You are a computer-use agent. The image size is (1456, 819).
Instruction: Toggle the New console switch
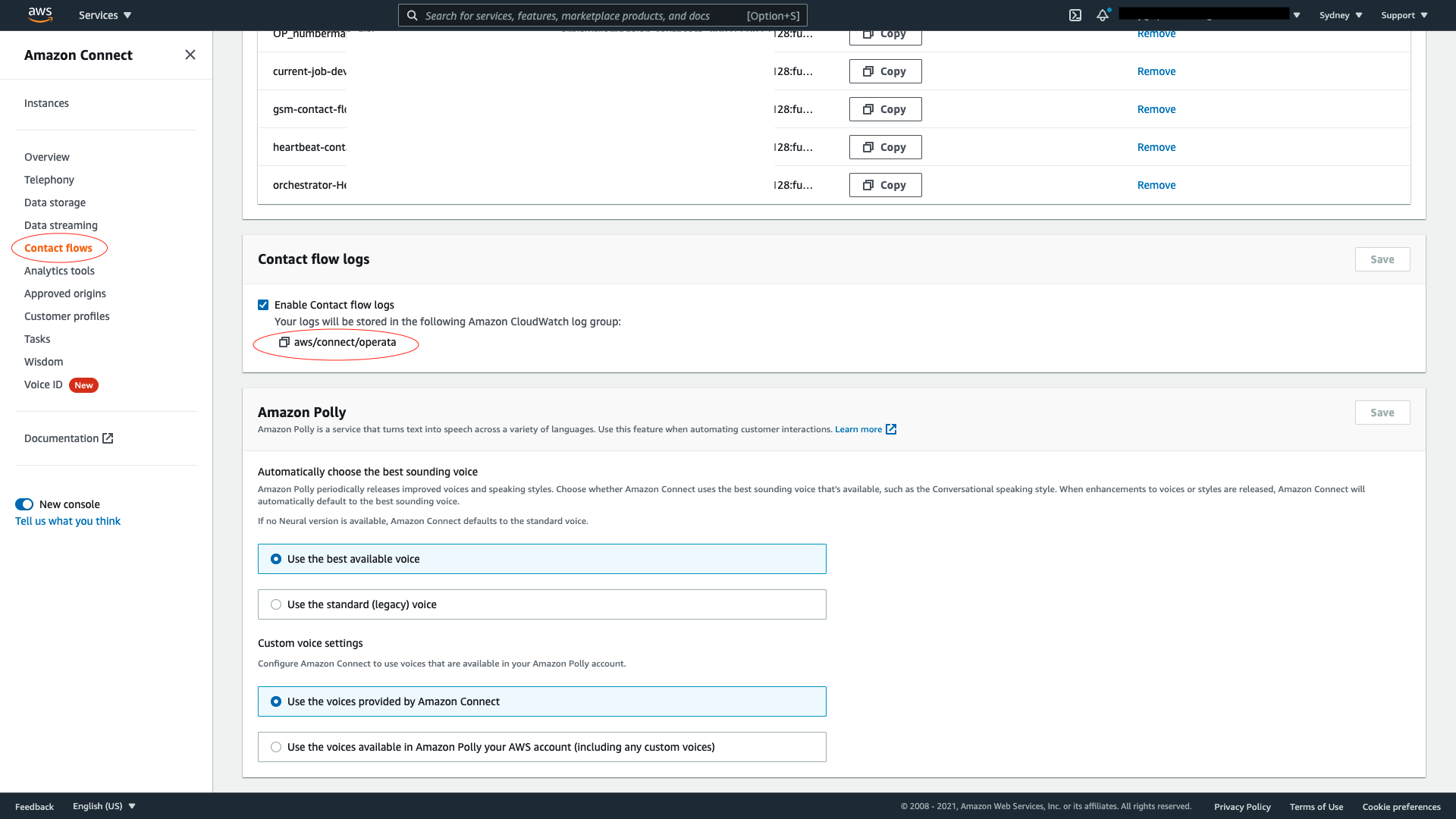coord(24,504)
